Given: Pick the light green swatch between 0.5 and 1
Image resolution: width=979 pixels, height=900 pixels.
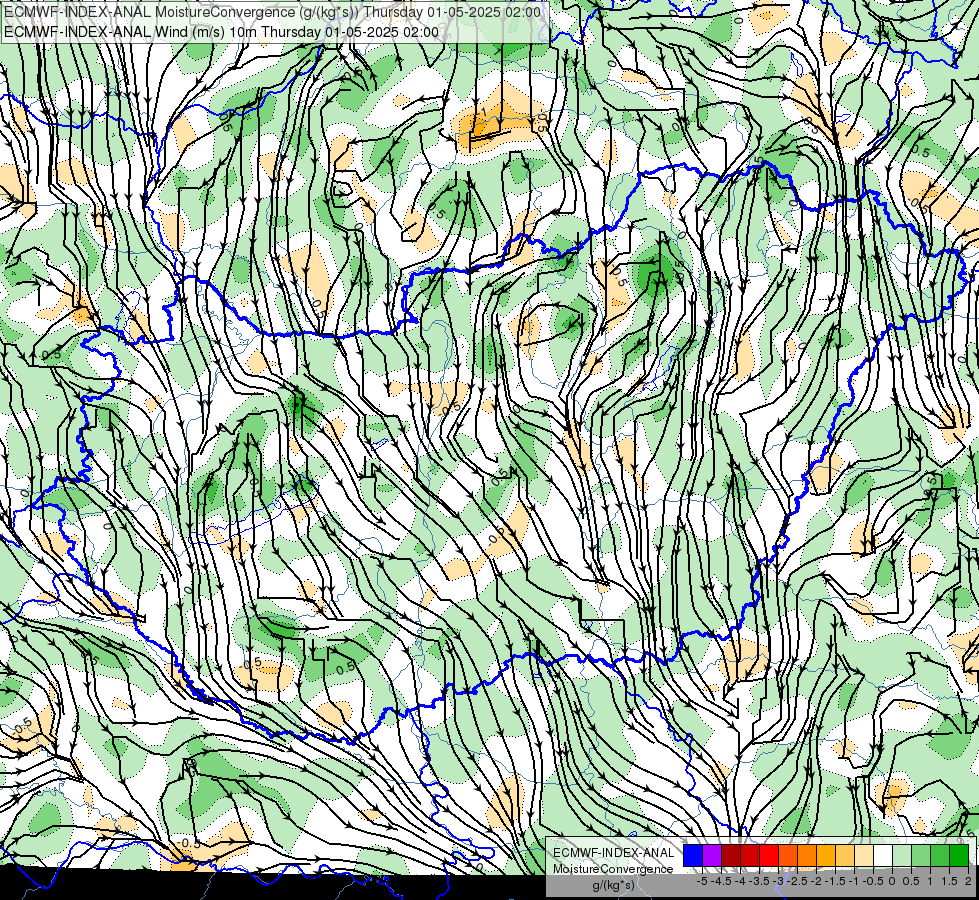Looking at the screenshot, I should point(920,856).
